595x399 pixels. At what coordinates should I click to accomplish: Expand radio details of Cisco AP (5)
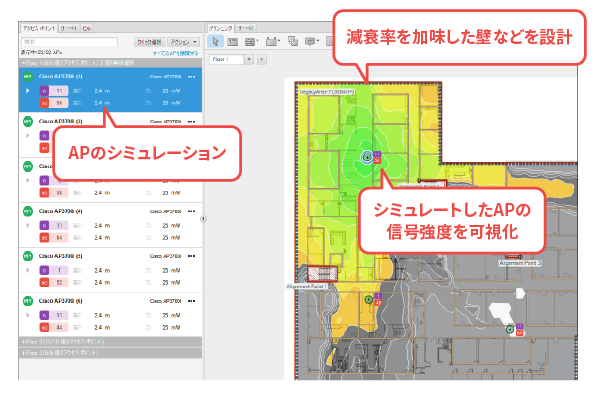[28, 270]
